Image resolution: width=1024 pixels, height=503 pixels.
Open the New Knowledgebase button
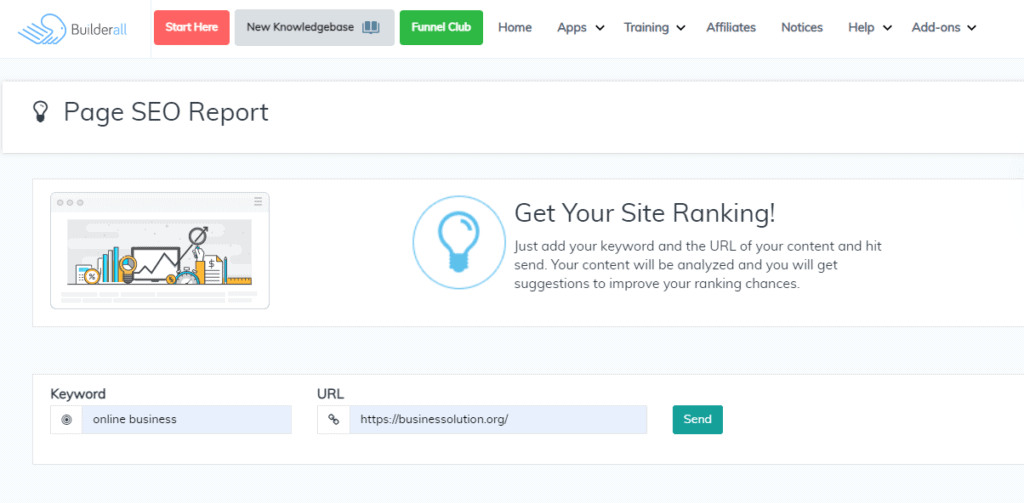point(314,27)
